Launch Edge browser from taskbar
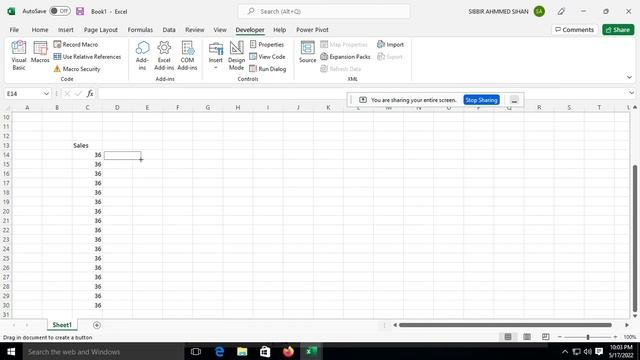This screenshot has width=640, height=360. (x=219, y=351)
